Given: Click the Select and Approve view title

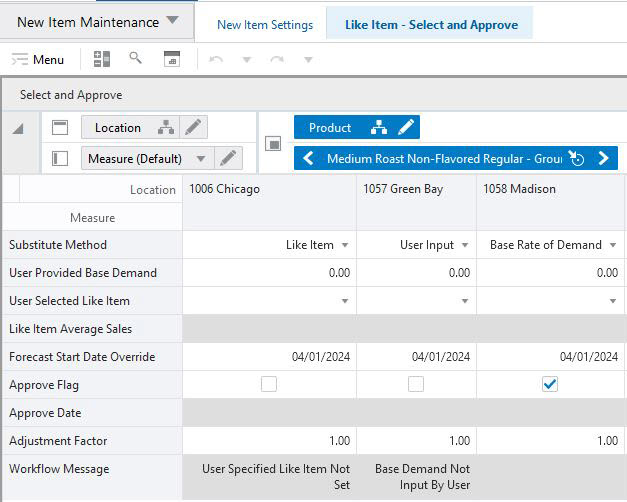Looking at the screenshot, I should 71,95.
